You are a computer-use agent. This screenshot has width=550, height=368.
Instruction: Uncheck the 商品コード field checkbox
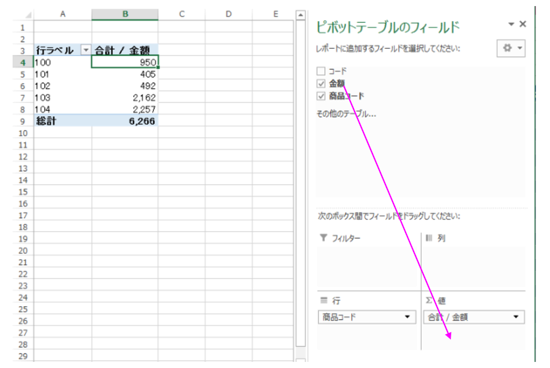pos(321,96)
